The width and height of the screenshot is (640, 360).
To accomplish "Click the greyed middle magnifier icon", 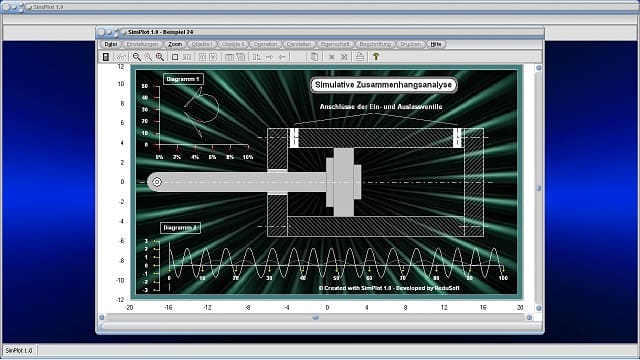I will pyautogui.click(x=148, y=57).
